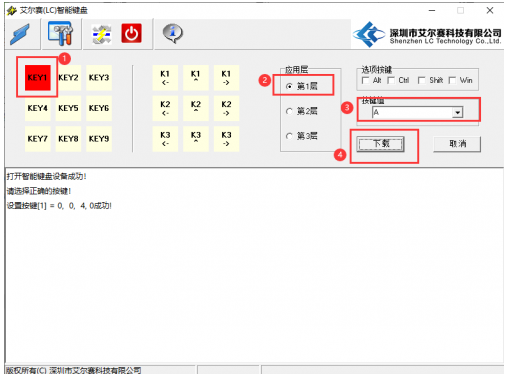Image resolution: width=511 pixels, height=379 pixels.
Task: Select the KEY6 key
Action: coord(99,108)
